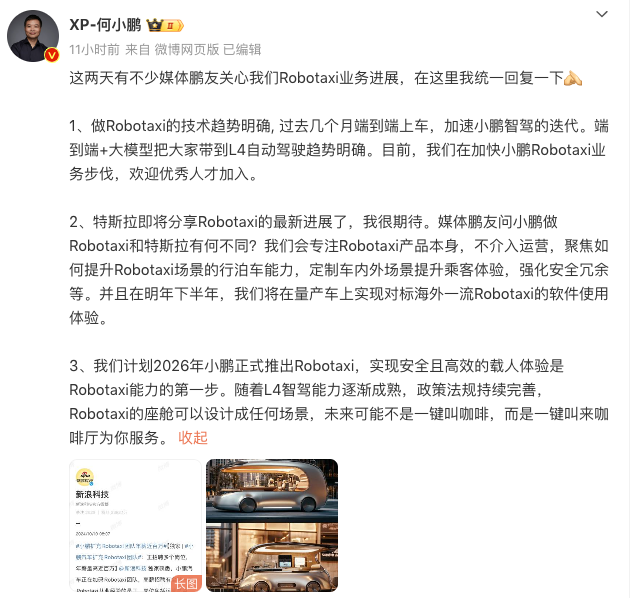The height and width of the screenshot is (598, 630).
Task: Click the intro line 这两天有不少媒体鹏友
Action: [x=325, y=78]
